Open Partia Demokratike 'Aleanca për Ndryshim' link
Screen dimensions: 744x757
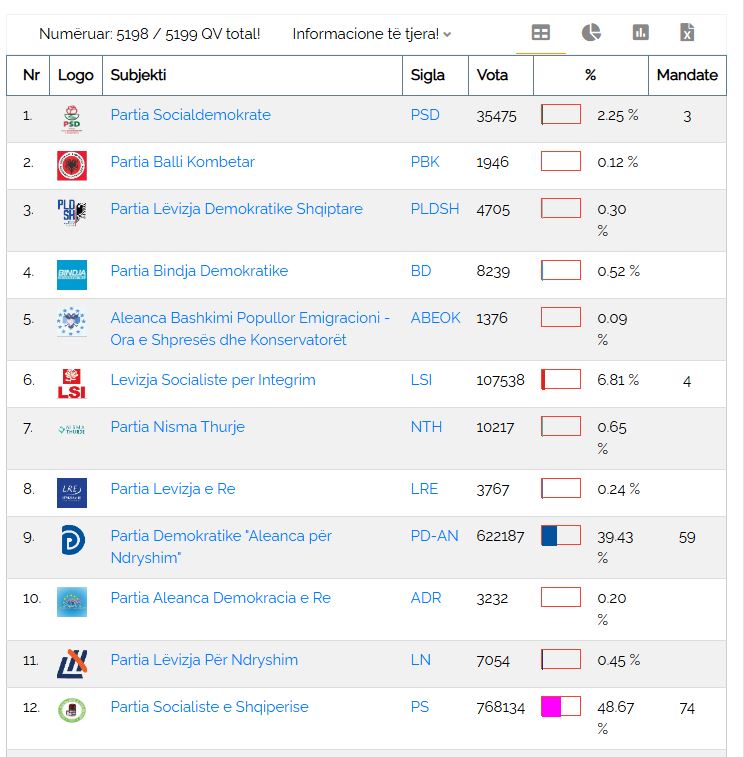(x=221, y=547)
